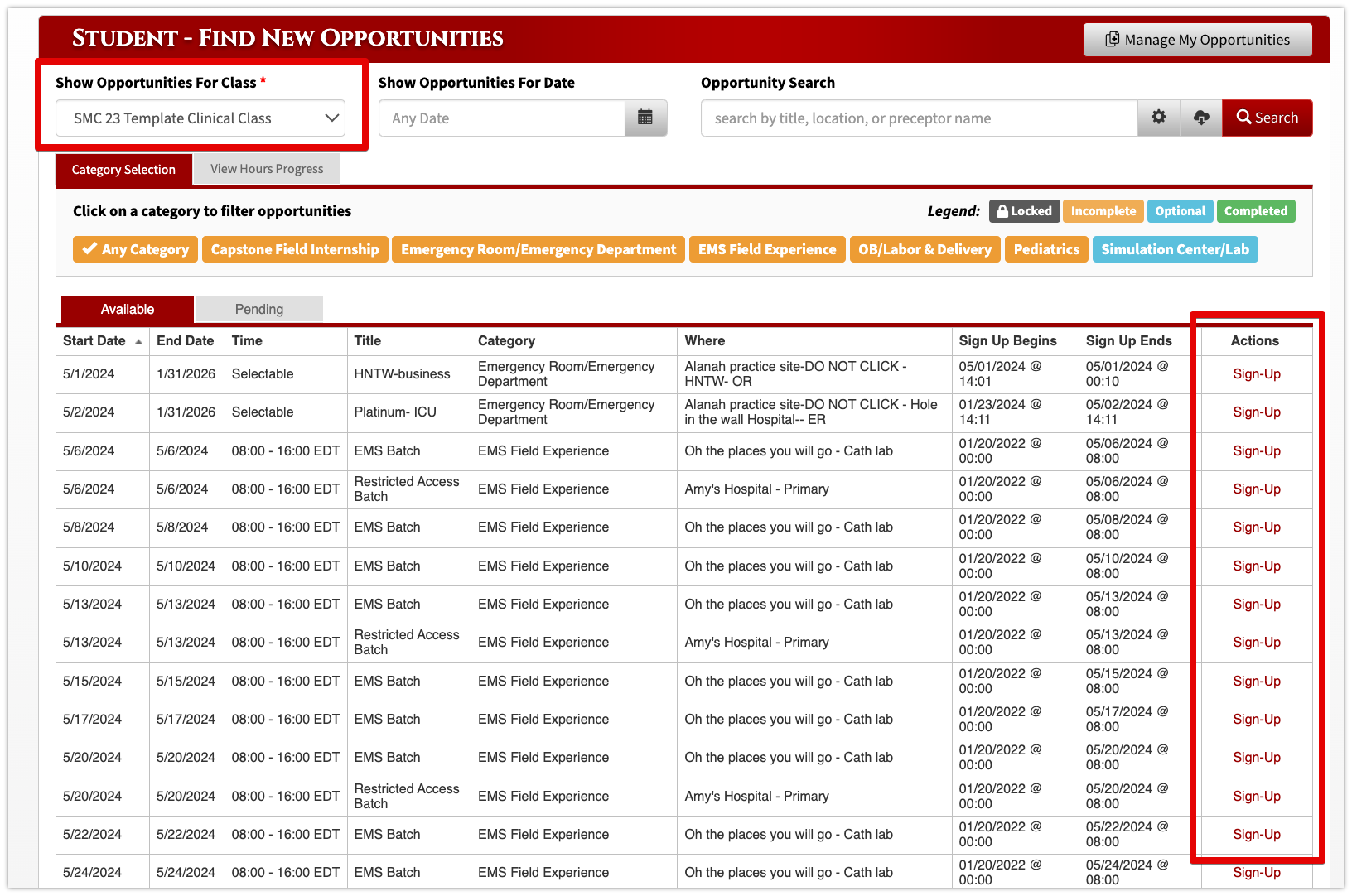
Task: Sign up for 5/10/2024 EMS Batch
Action: [x=1257, y=566]
